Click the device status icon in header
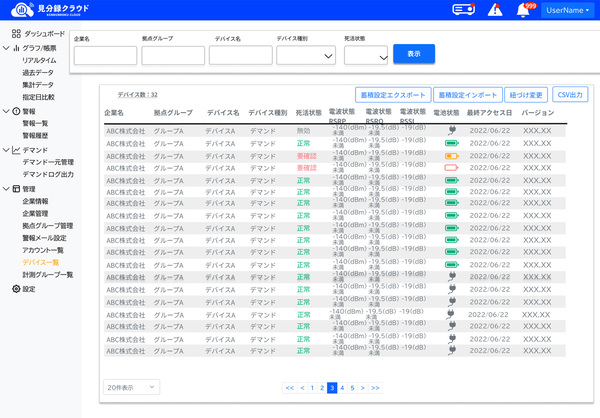 coord(463,10)
